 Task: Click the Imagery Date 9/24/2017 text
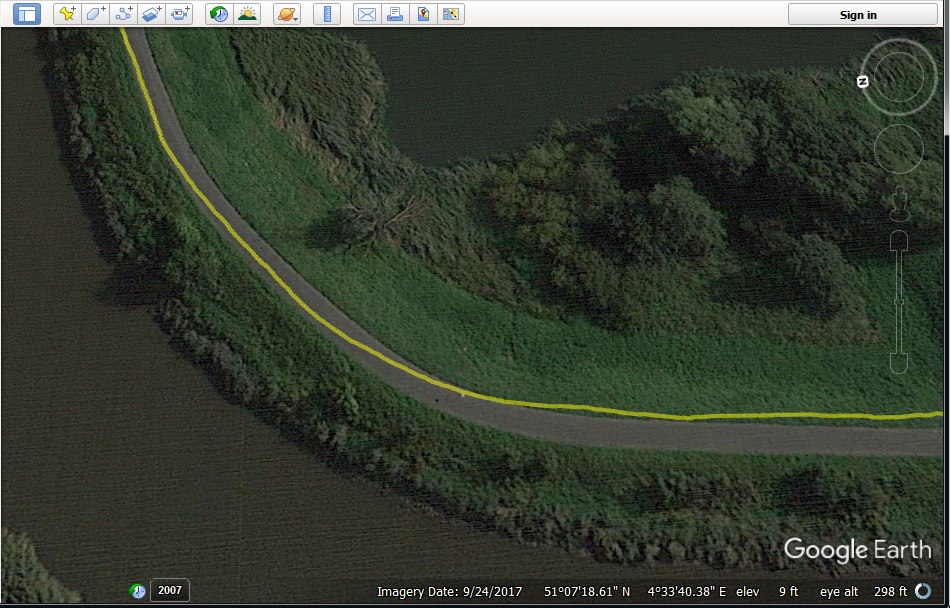pos(449,592)
